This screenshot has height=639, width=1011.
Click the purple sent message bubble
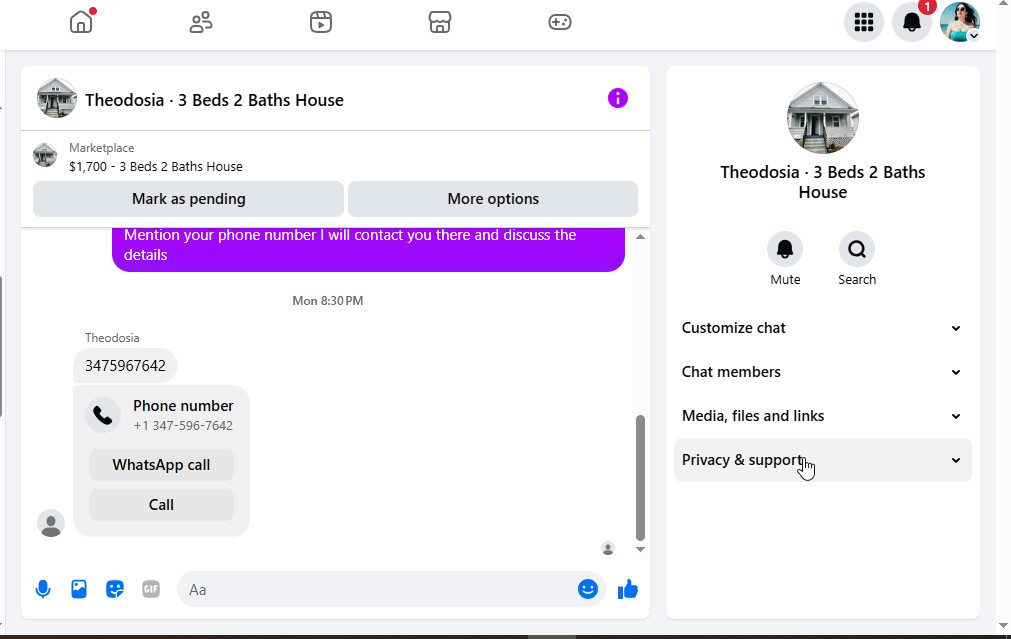368,248
